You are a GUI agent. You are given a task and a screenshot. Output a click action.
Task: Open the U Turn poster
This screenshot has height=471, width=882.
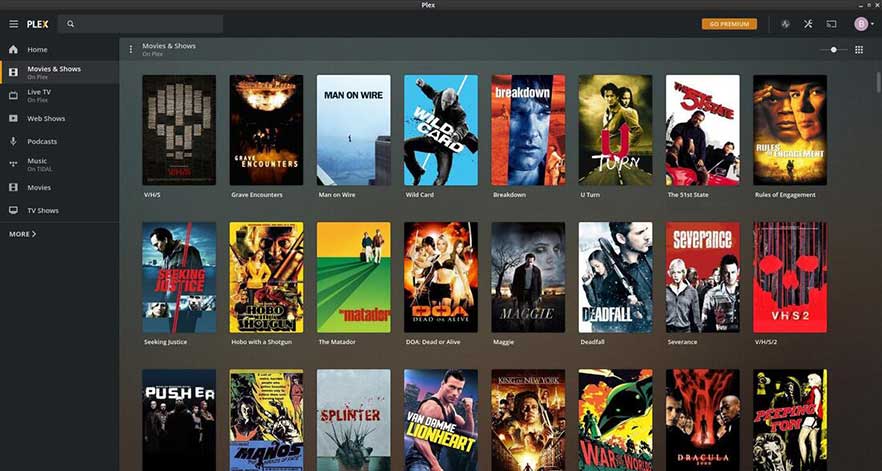(615, 130)
